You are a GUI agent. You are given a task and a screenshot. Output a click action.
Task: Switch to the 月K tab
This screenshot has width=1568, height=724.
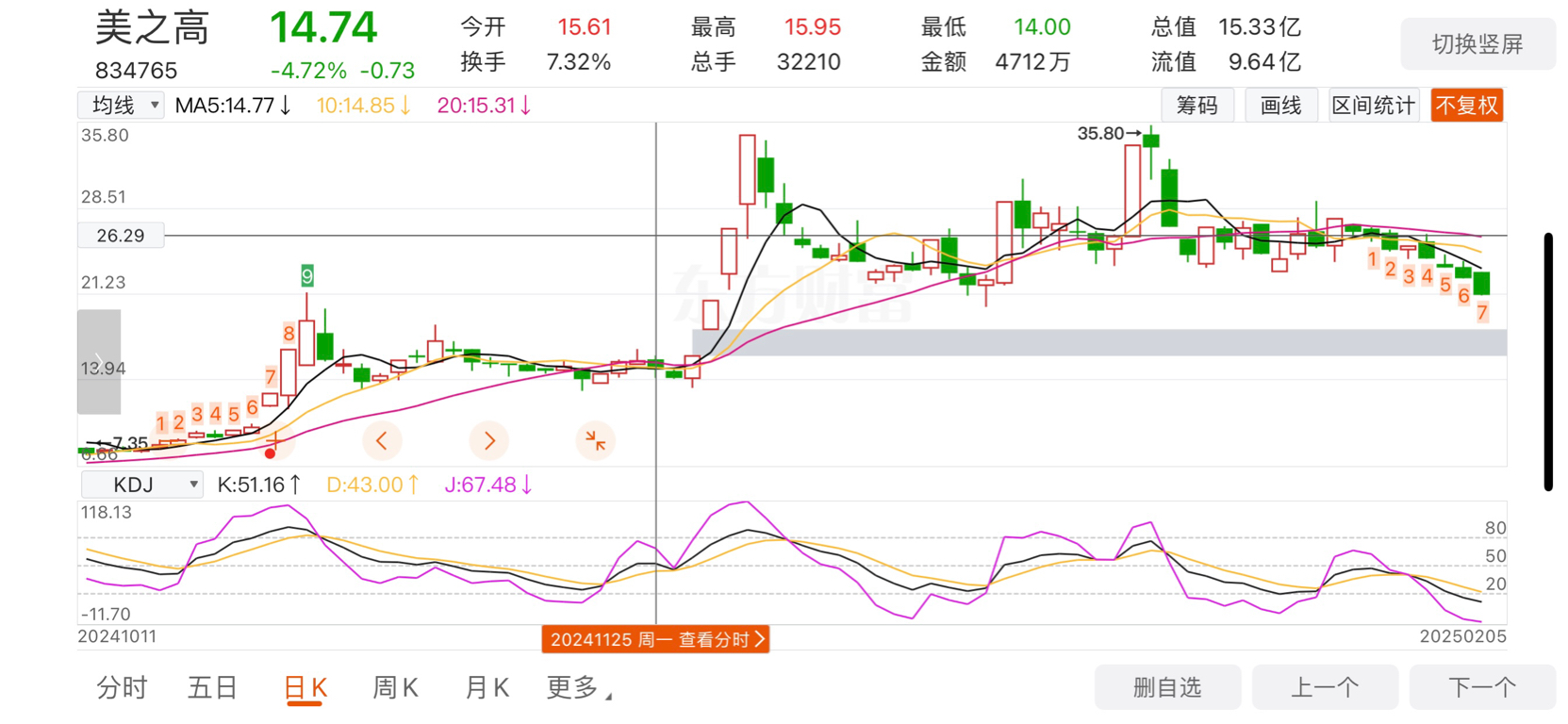click(x=487, y=688)
